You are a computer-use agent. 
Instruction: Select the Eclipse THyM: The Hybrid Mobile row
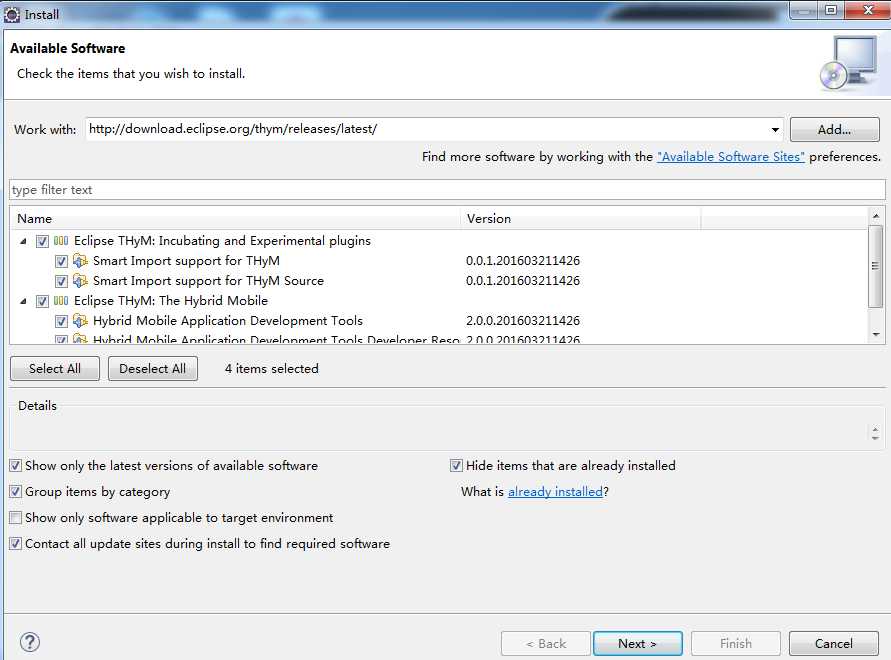[x=171, y=301]
